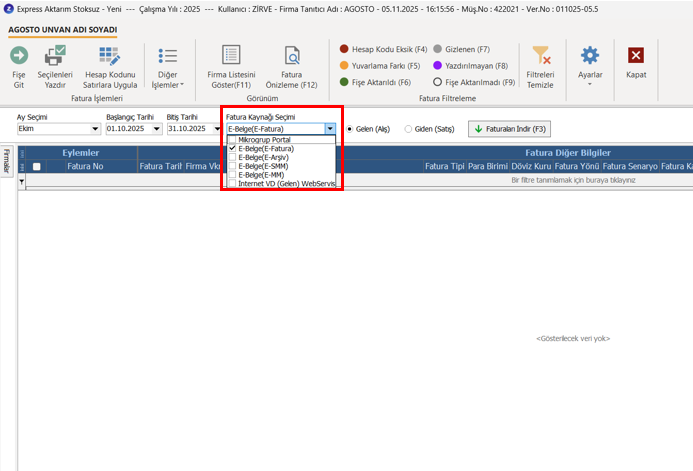Sort by Fatura Tarihi column header
The width and height of the screenshot is (693, 471).
(x=161, y=167)
